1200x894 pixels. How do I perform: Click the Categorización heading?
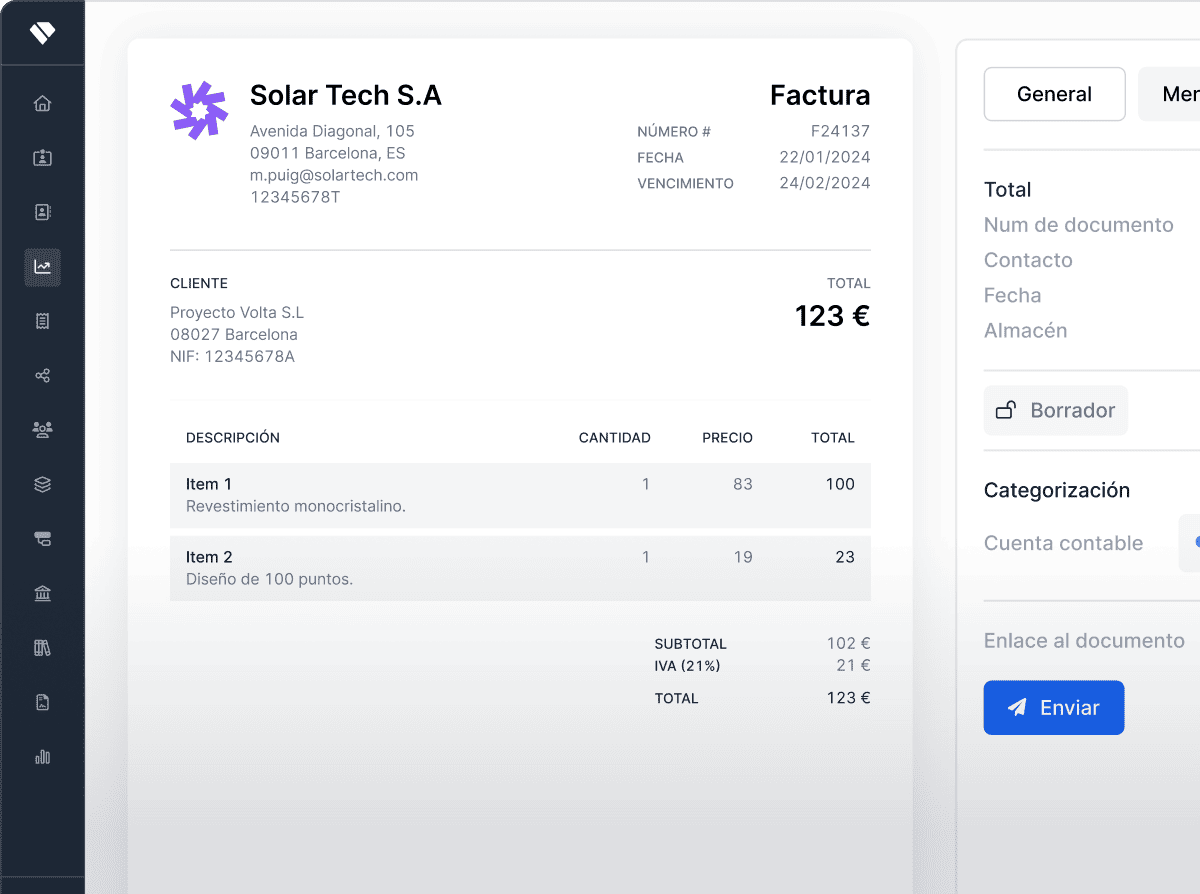[x=1057, y=490]
